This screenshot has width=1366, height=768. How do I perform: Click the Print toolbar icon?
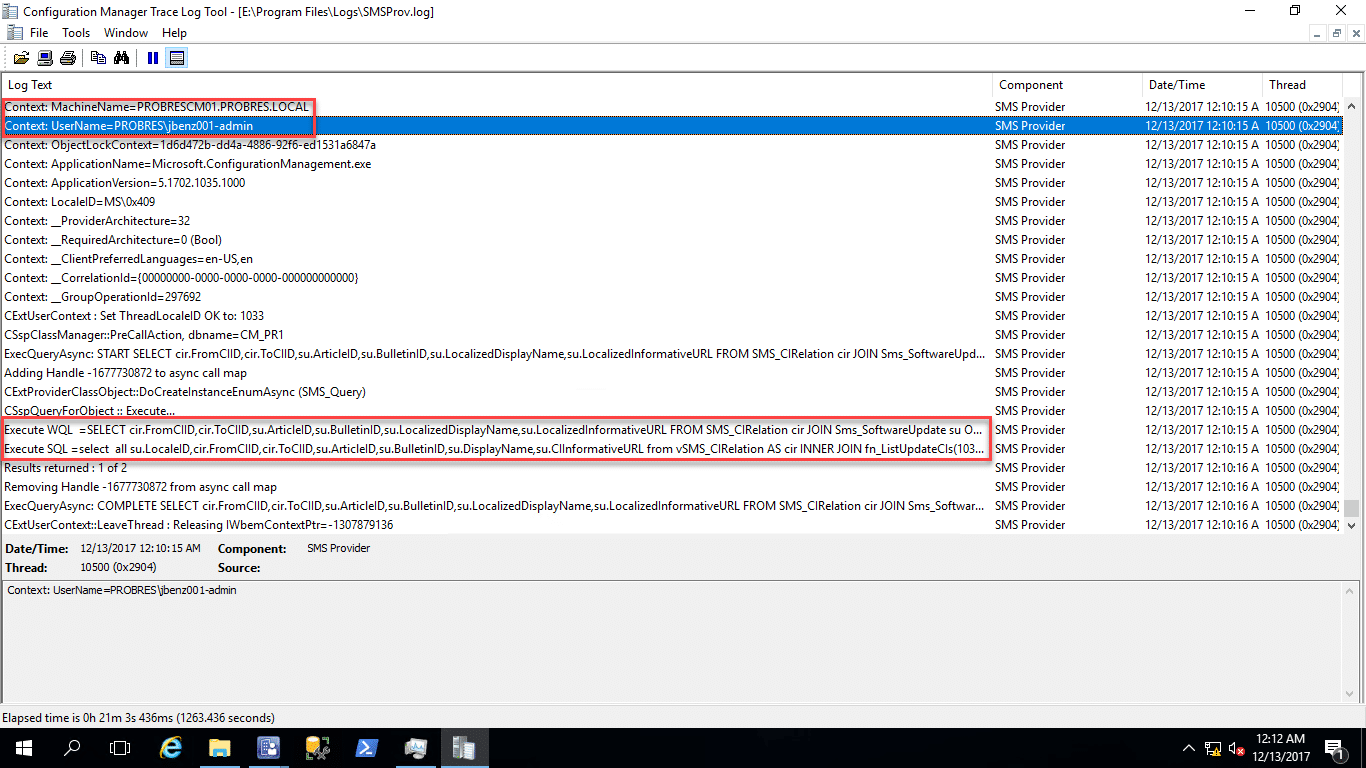point(68,58)
